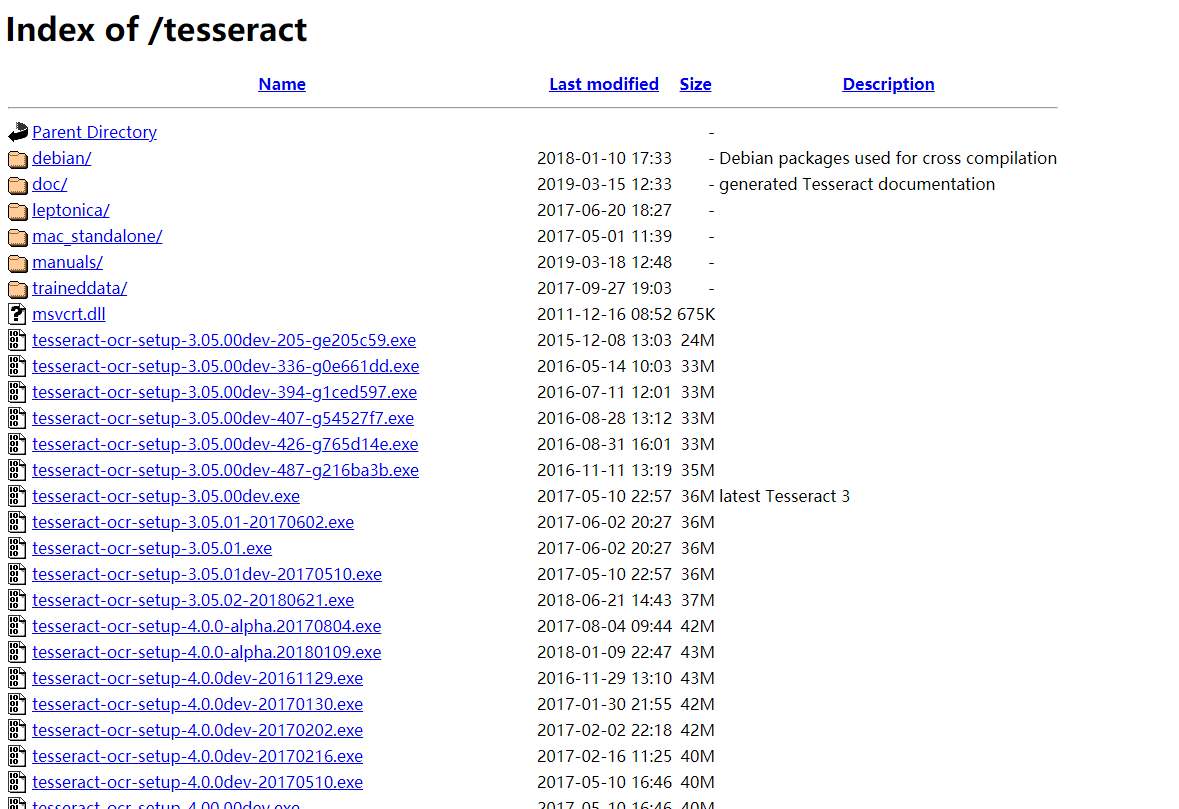Sort listing by the Description header
Screen dimensions: 1179x809
pyautogui.click(x=888, y=84)
